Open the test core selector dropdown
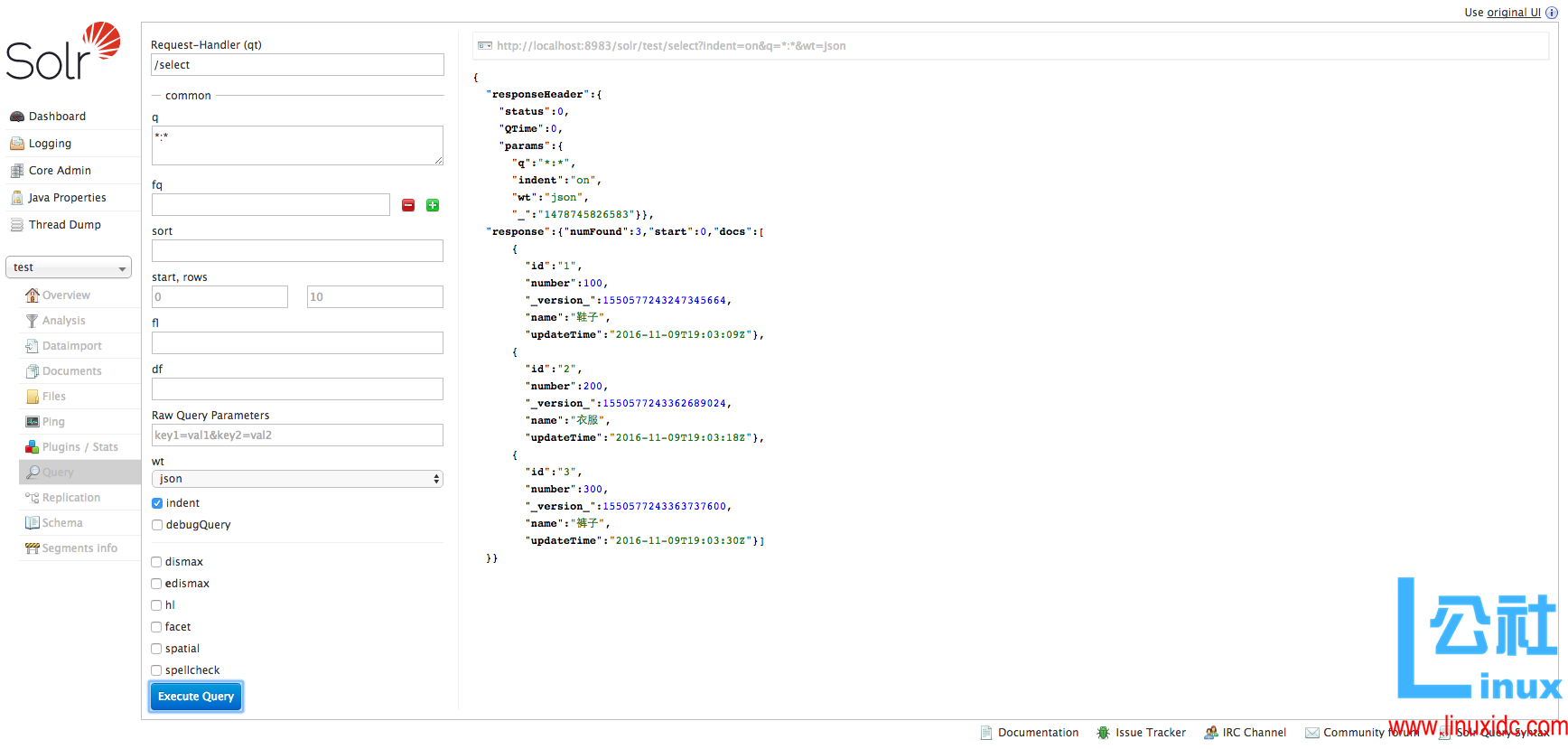The image size is (1568, 749). coord(69,267)
